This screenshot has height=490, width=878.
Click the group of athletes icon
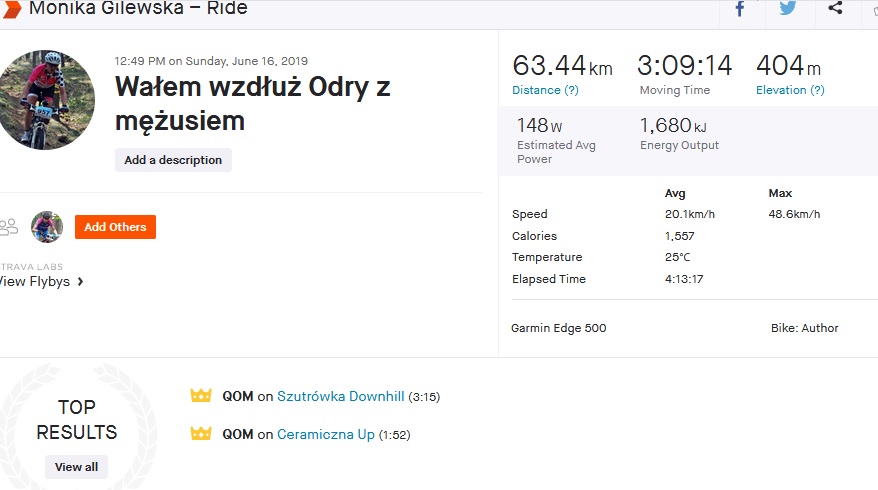point(9,227)
